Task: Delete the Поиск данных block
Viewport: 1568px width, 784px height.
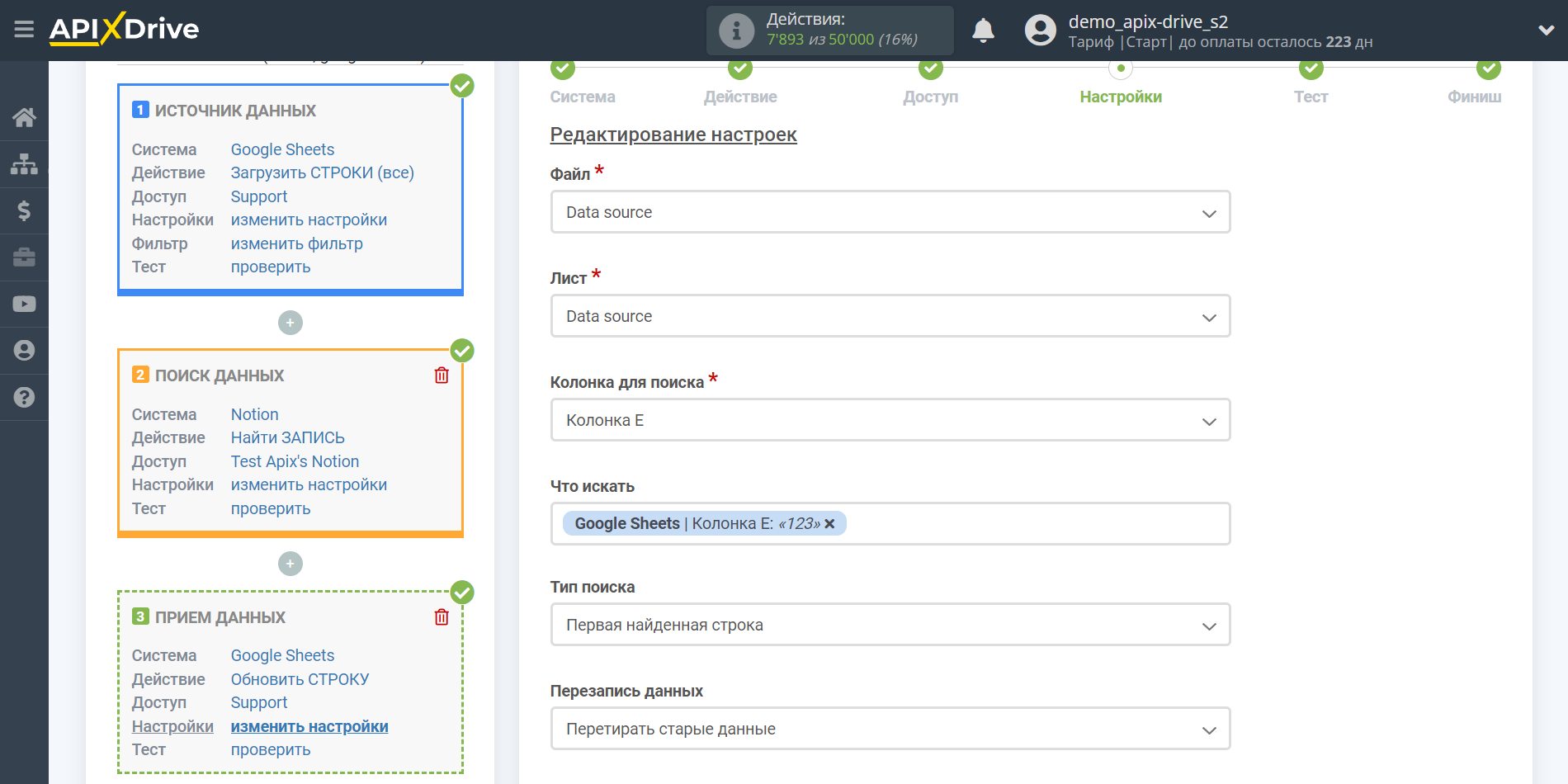Action: 442,375
